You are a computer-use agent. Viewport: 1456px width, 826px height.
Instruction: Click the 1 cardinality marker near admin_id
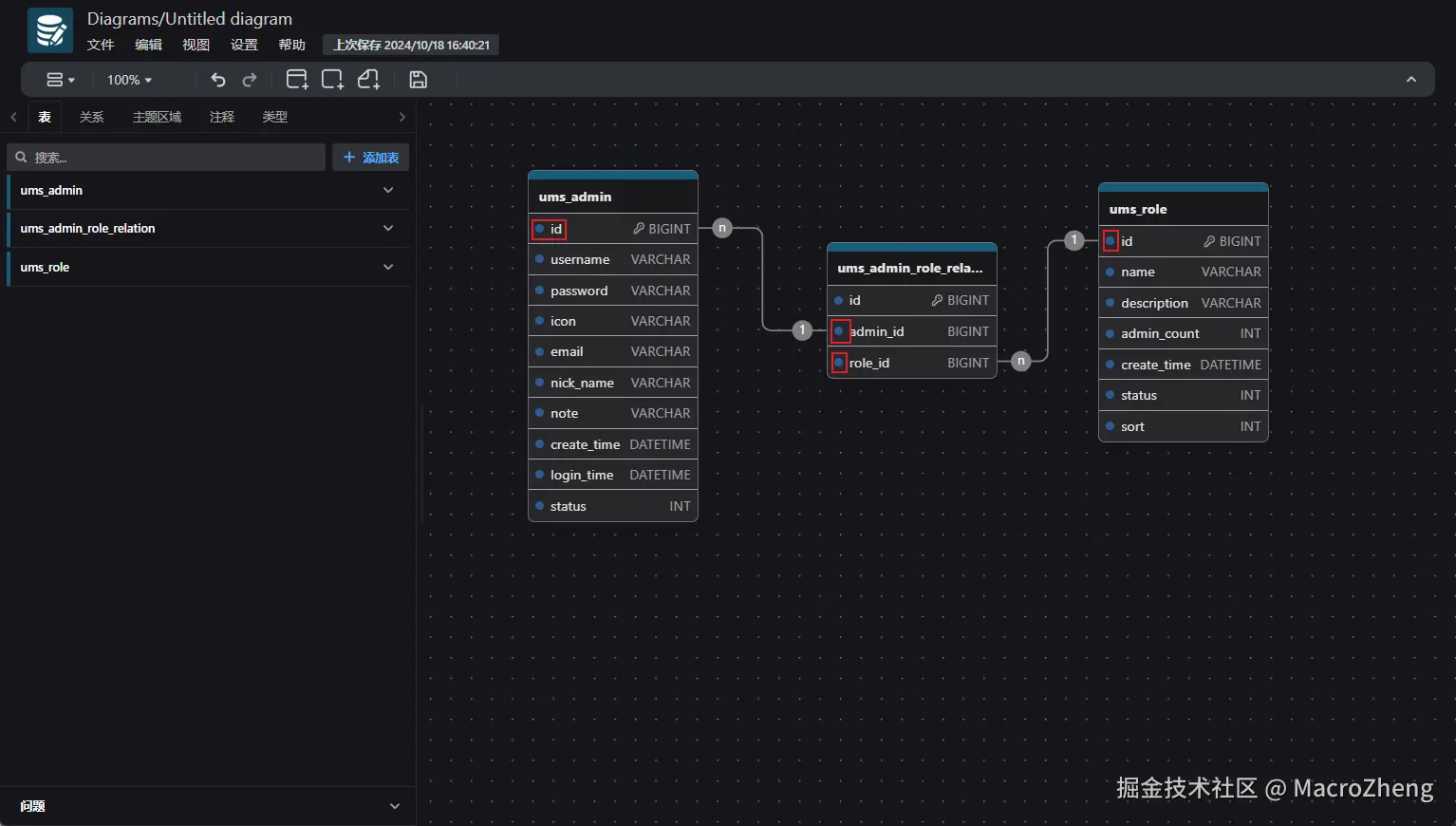coord(802,330)
